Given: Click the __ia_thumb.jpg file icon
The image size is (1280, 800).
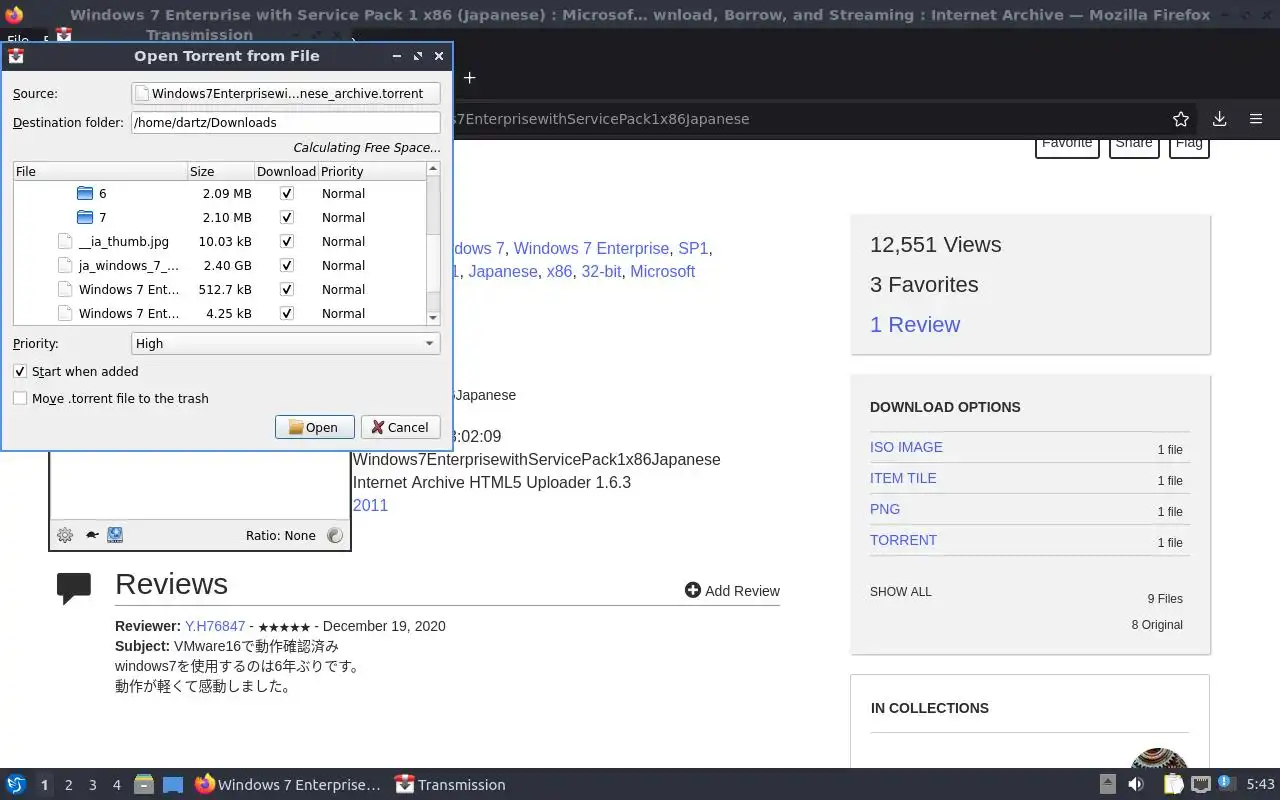Looking at the screenshot, I should pyautogui.click(x=65, y=241).
